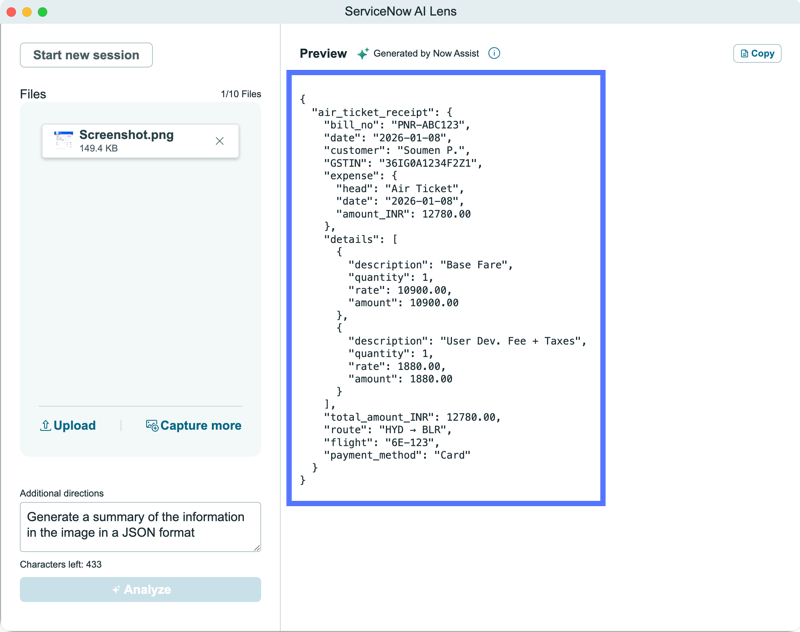
Task: Select the Screenshot.png file thumbnail icon
Action: coord(63,140)
